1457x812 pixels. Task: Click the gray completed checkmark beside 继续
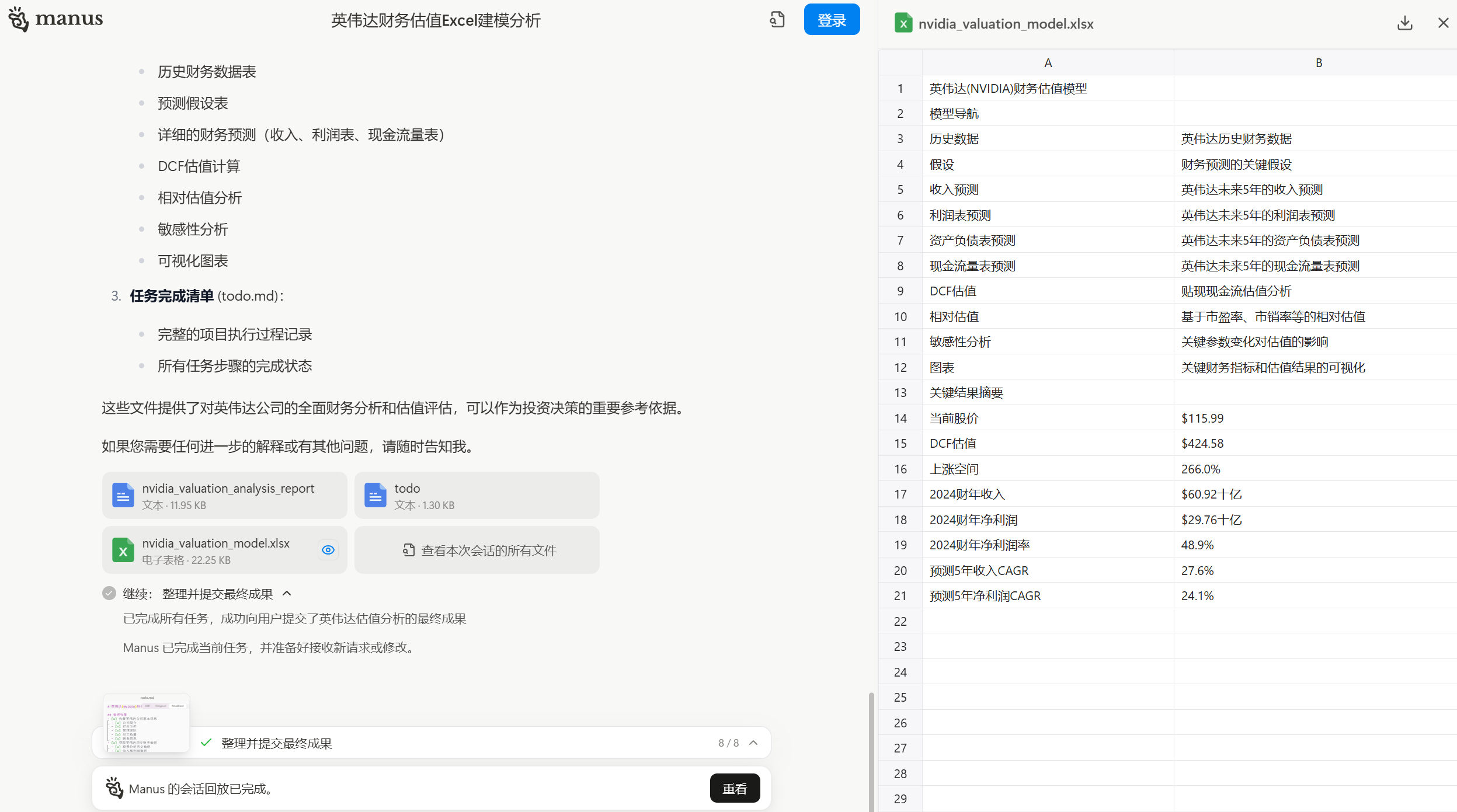click(109, 594)
